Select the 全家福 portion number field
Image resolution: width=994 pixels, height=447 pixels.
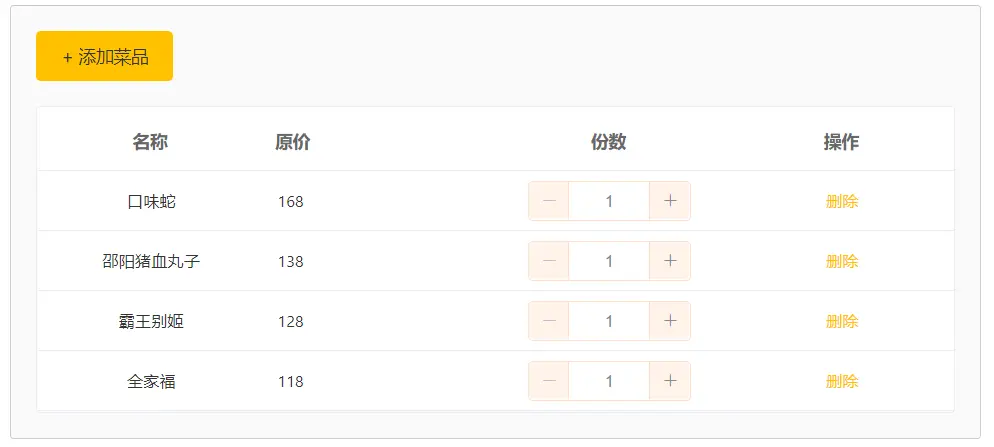(x=609, y=380)
